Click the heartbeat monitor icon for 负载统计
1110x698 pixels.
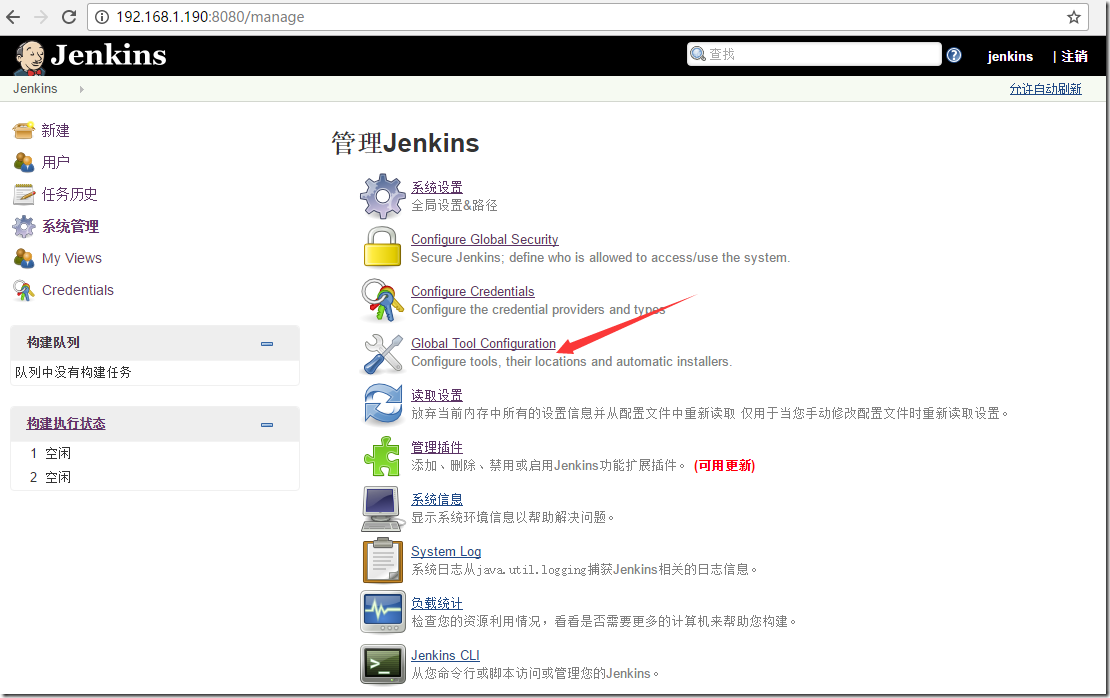[x=382, y=612]
